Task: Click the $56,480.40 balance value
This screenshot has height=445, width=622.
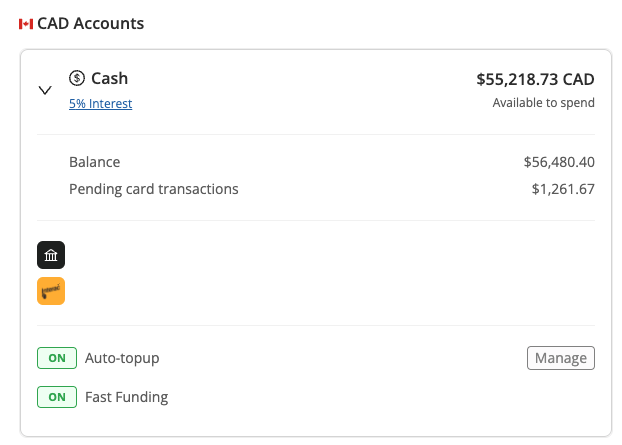Action: [559, 162]
